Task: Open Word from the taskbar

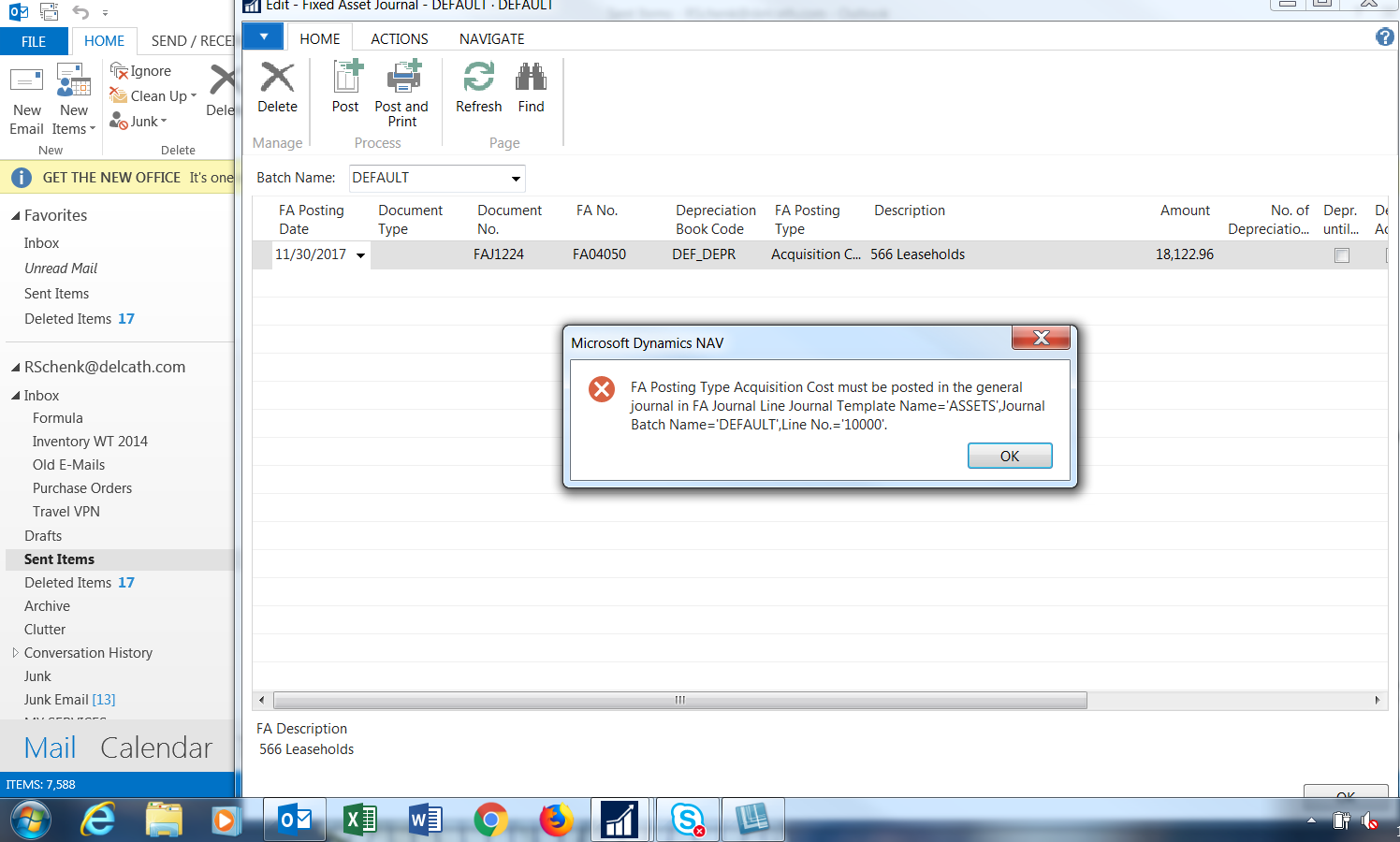Action: (426, 820)
